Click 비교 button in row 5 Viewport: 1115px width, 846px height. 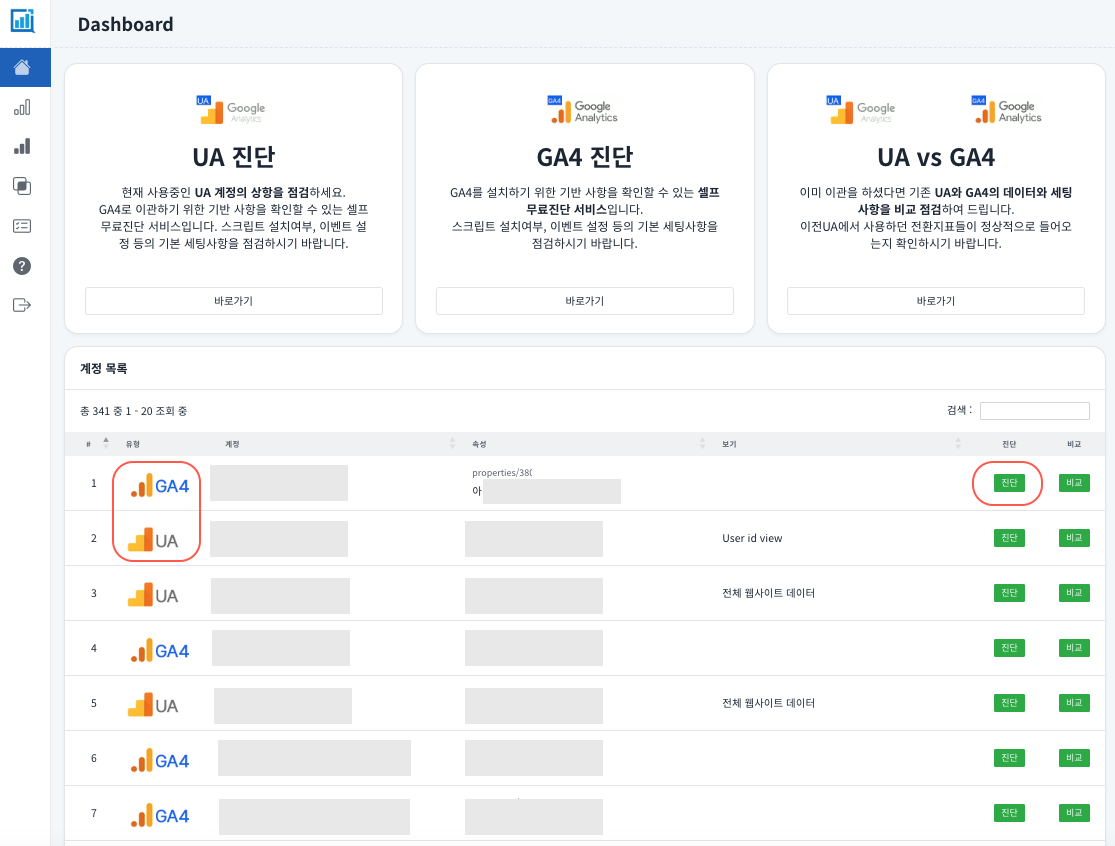[x=1074, y=702]
